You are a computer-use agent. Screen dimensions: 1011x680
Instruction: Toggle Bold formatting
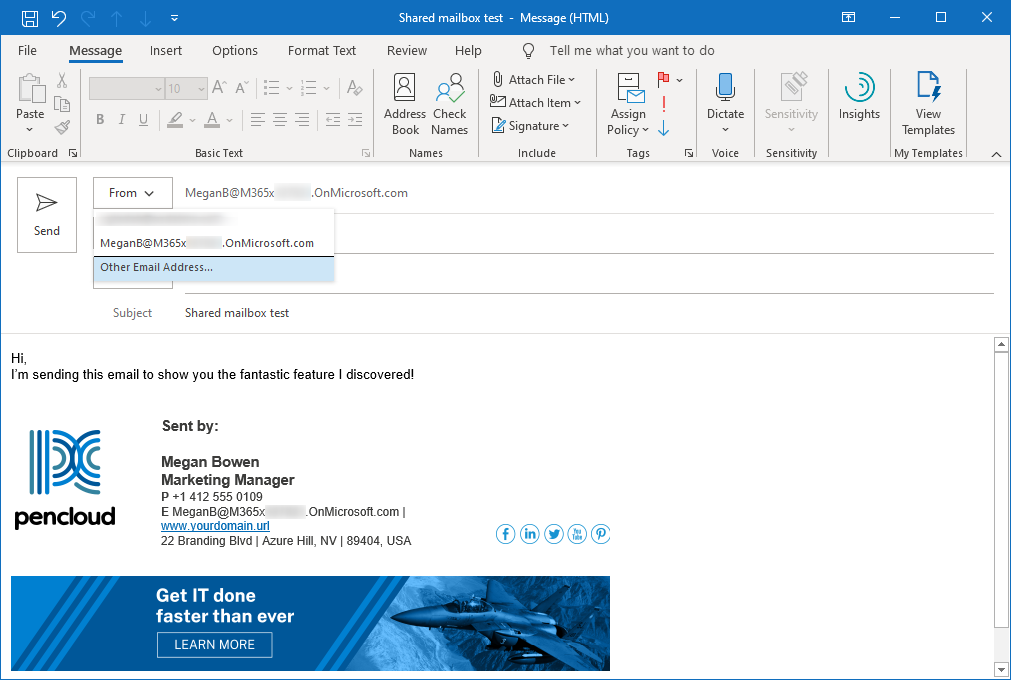point(100,120)
